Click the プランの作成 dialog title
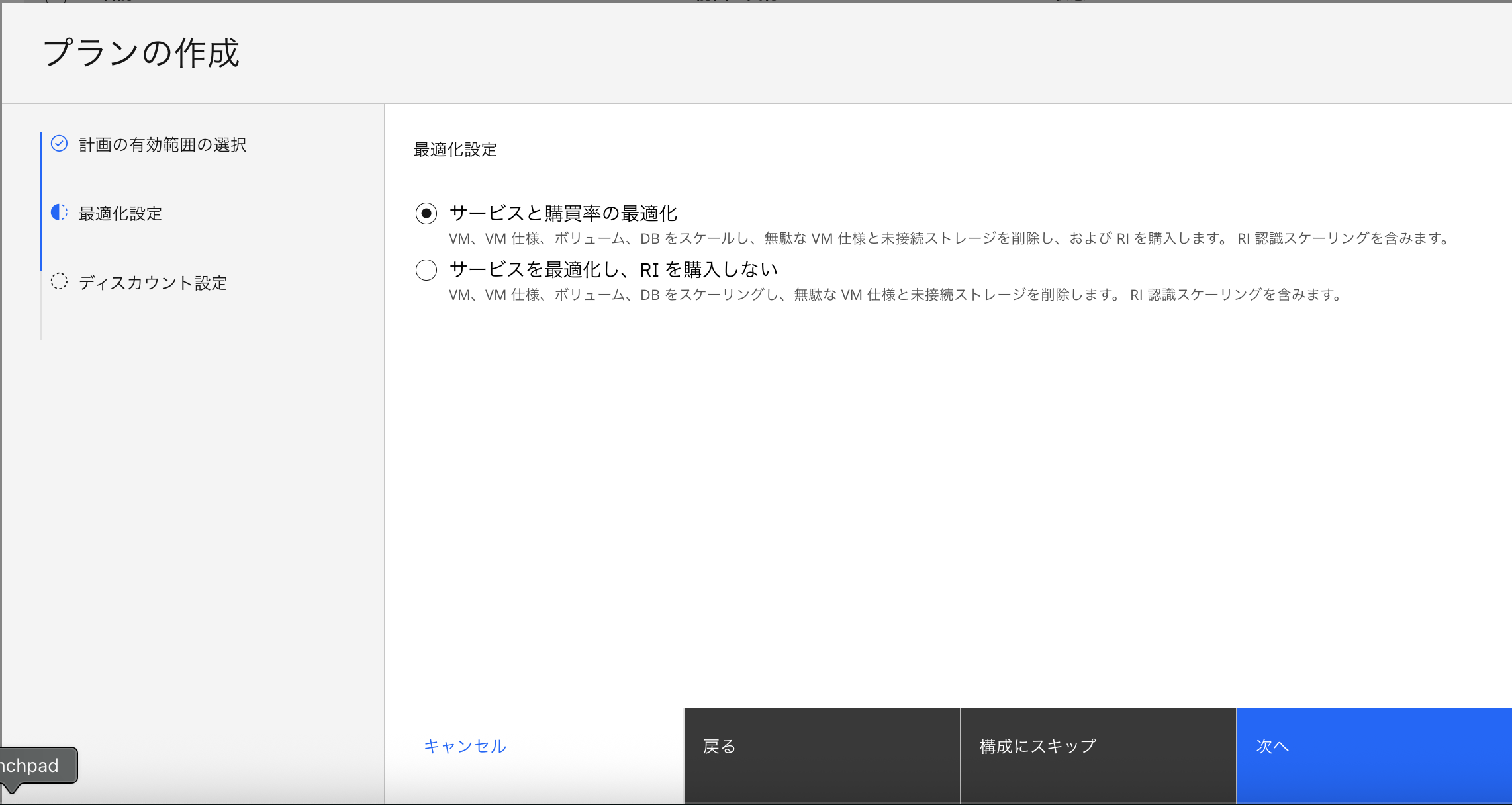 (141, 53)
